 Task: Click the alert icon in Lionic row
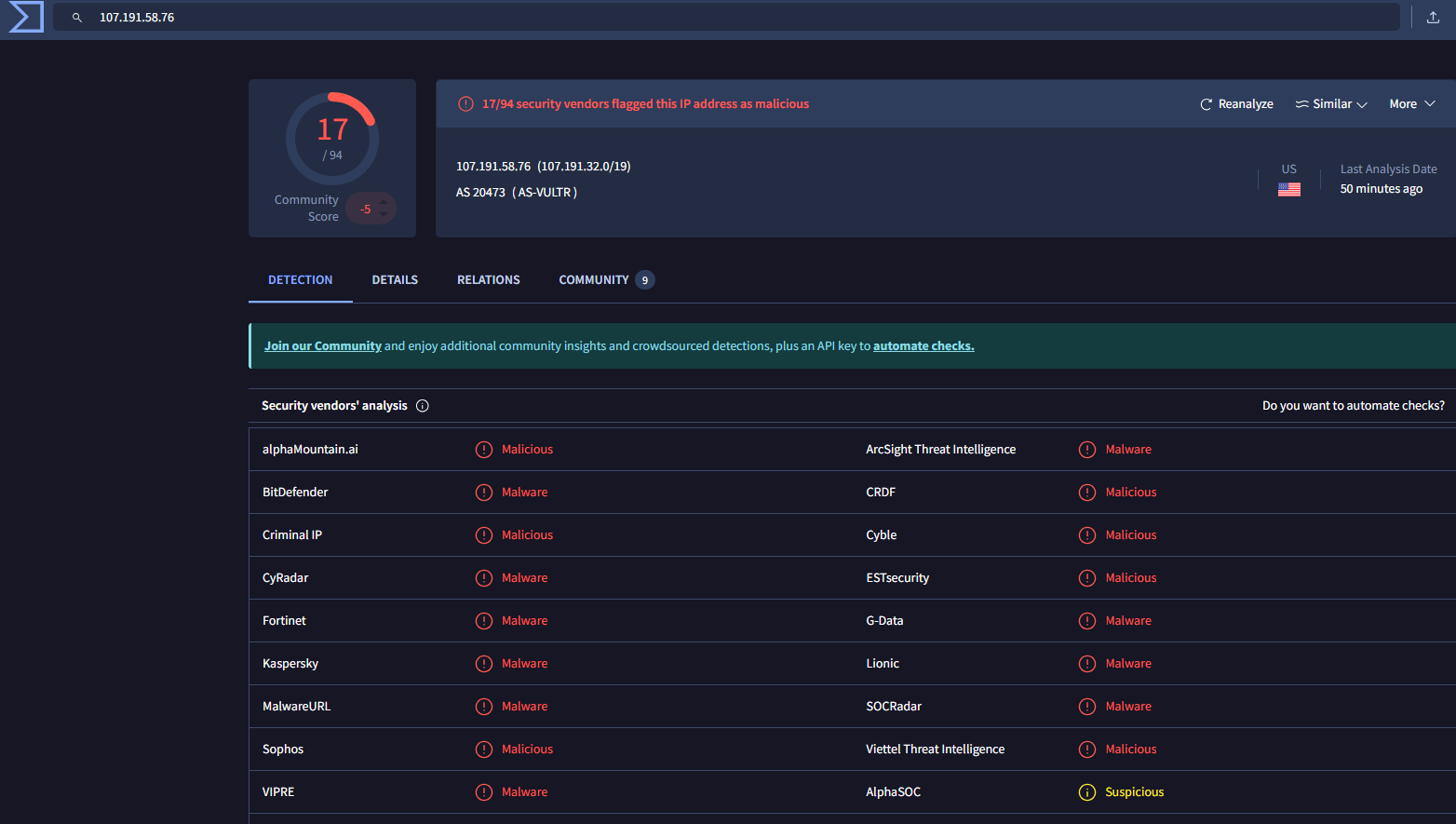point(1087,664)
